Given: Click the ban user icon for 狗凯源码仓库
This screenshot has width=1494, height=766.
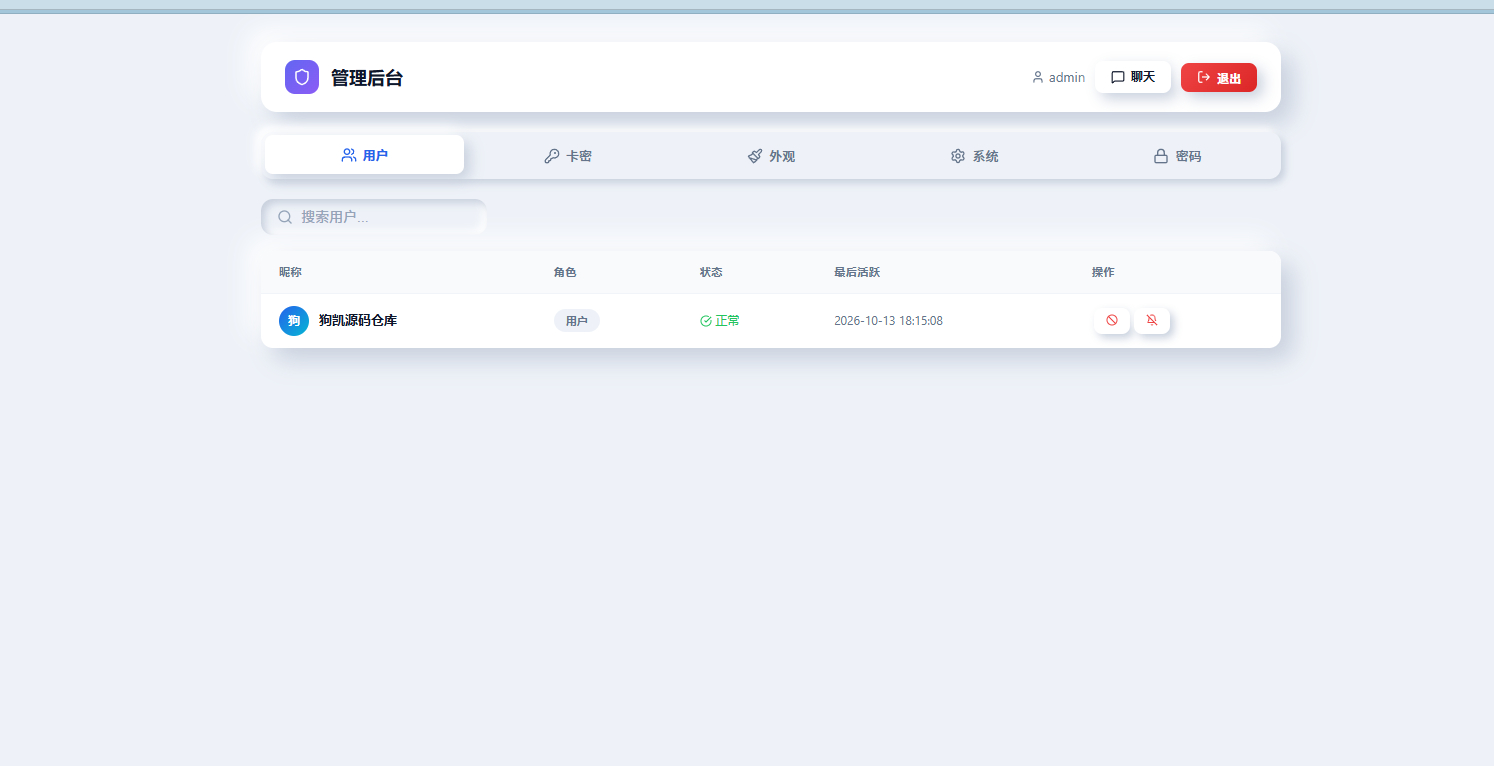Looking at the screenshot, I should click(x=1112, y=320).
